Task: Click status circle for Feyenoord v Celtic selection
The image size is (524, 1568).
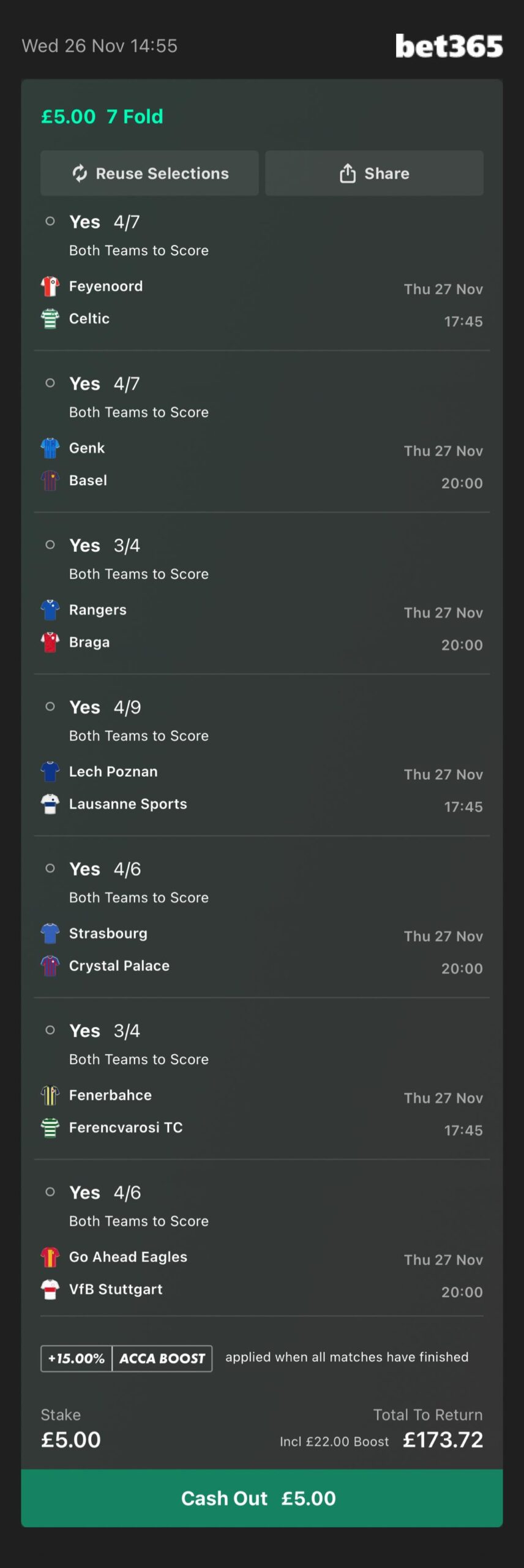Action: click(50, 221)
